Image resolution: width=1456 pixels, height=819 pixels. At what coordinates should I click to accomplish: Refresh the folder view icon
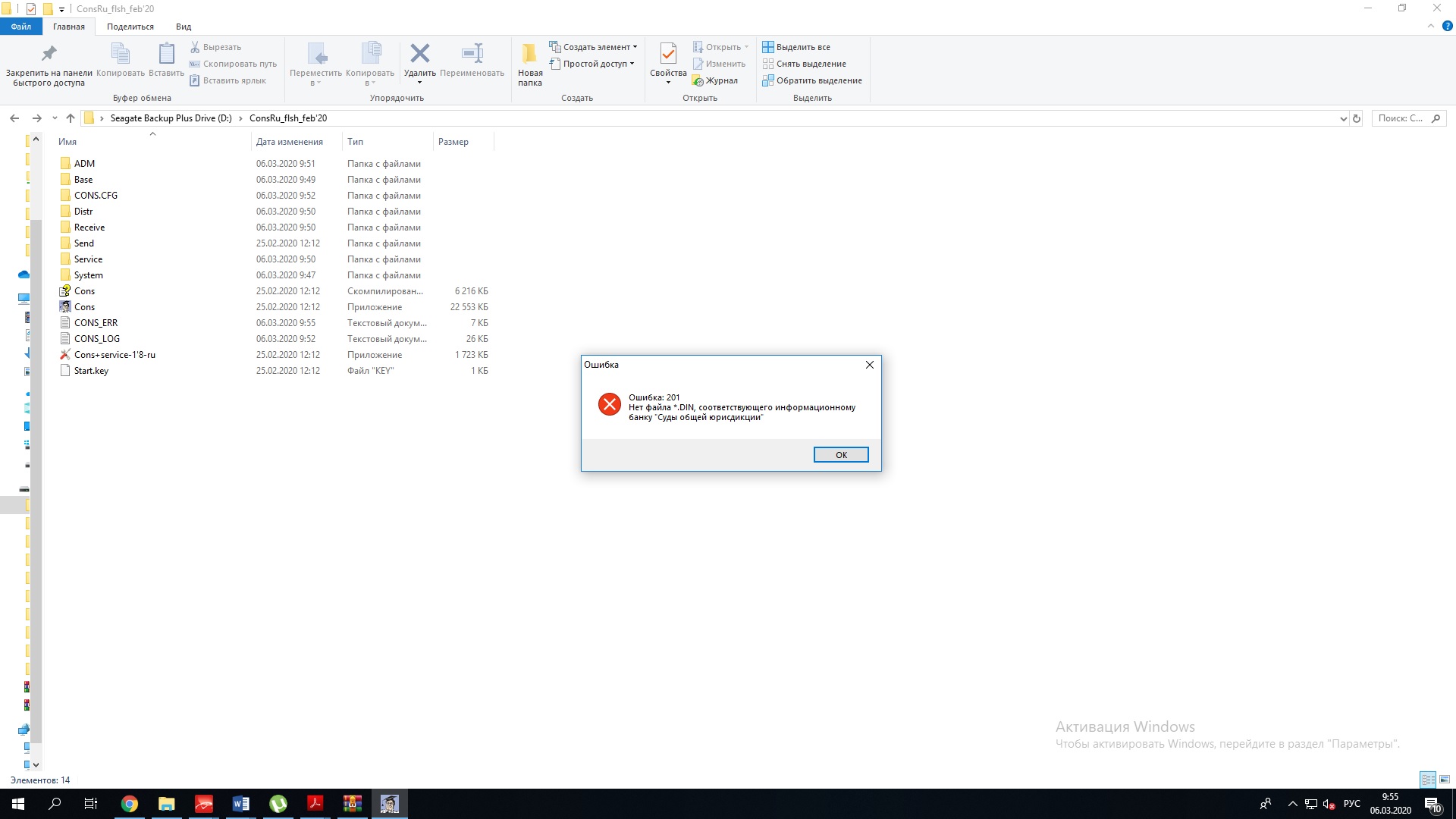1357,118
